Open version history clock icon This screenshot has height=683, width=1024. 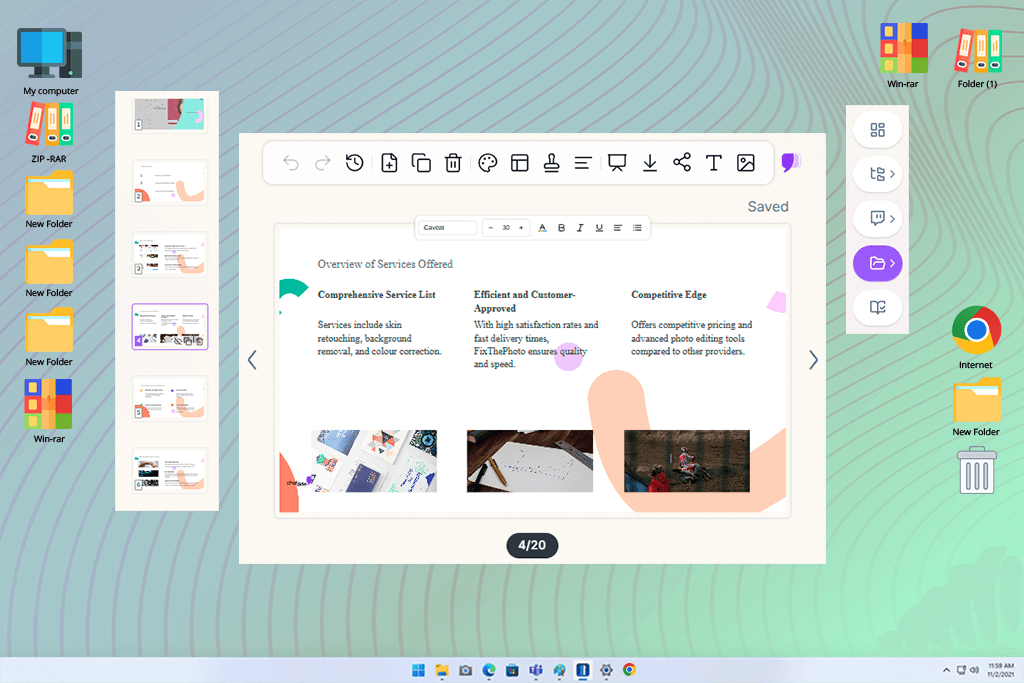355,163
